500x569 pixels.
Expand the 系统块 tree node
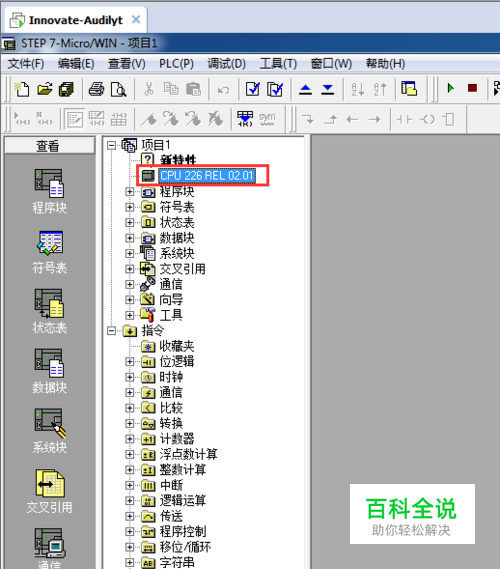pyautogui.click(x=130, y=253)
